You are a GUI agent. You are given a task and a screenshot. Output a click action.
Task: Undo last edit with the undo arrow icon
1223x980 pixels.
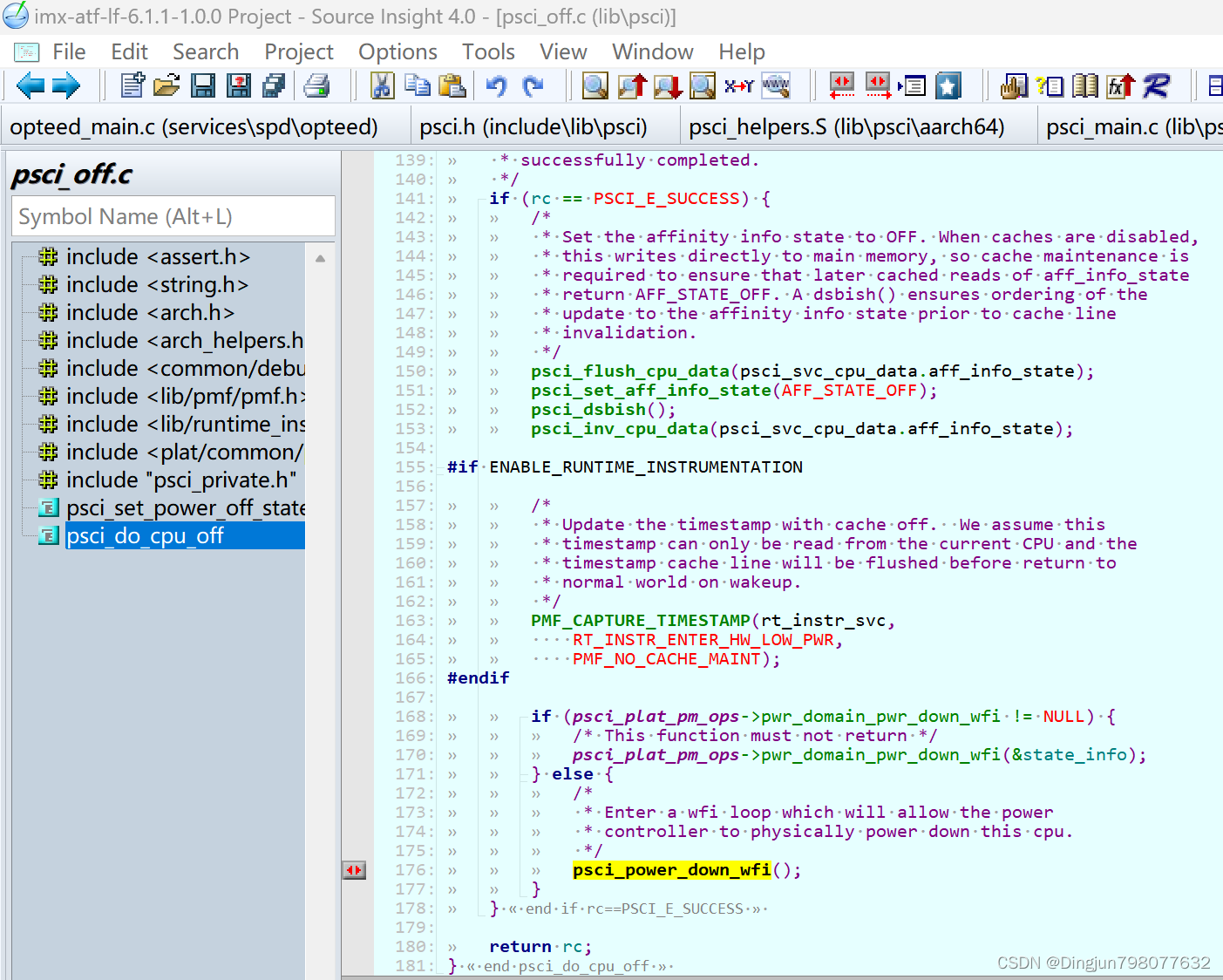[x=496, y=85]
